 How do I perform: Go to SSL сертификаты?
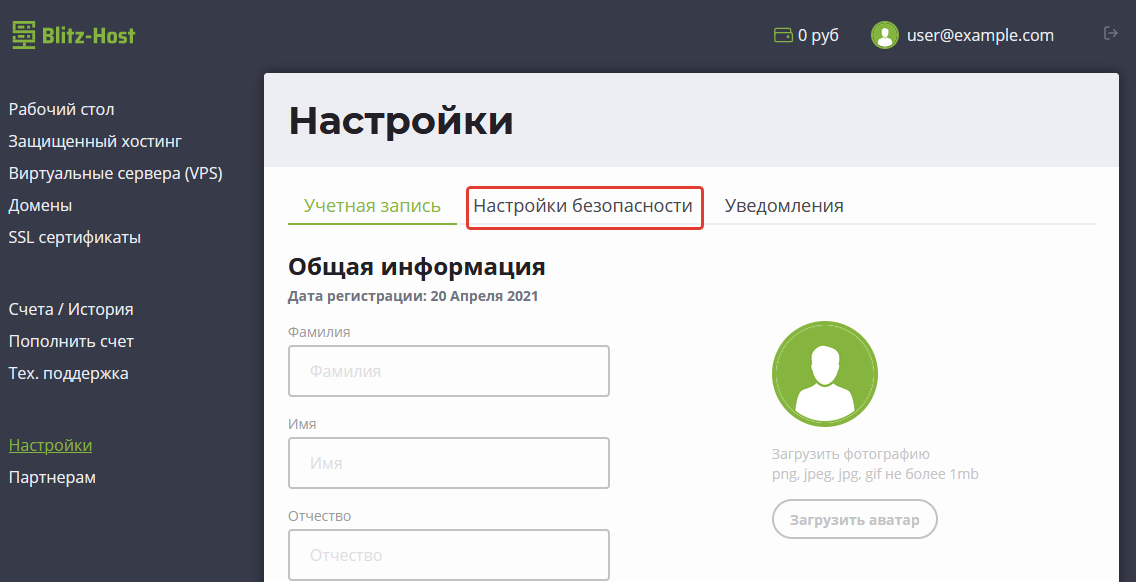pos(74,237)
